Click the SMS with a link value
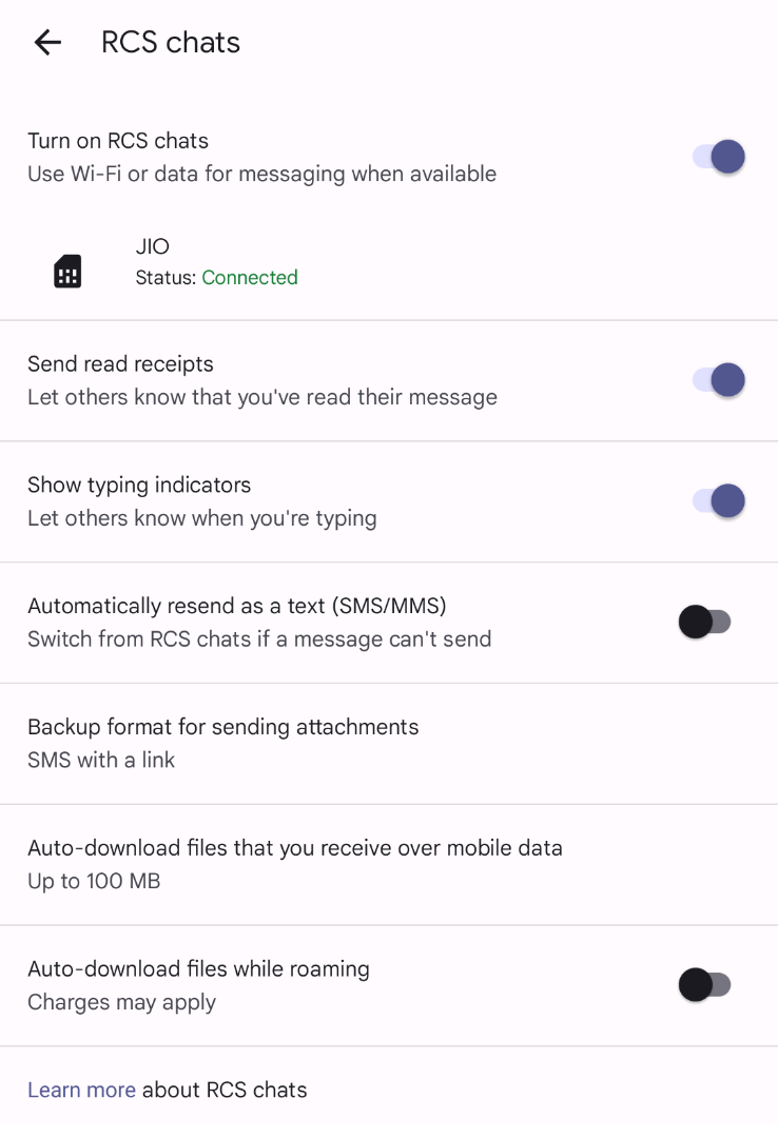 pos(101,760)
